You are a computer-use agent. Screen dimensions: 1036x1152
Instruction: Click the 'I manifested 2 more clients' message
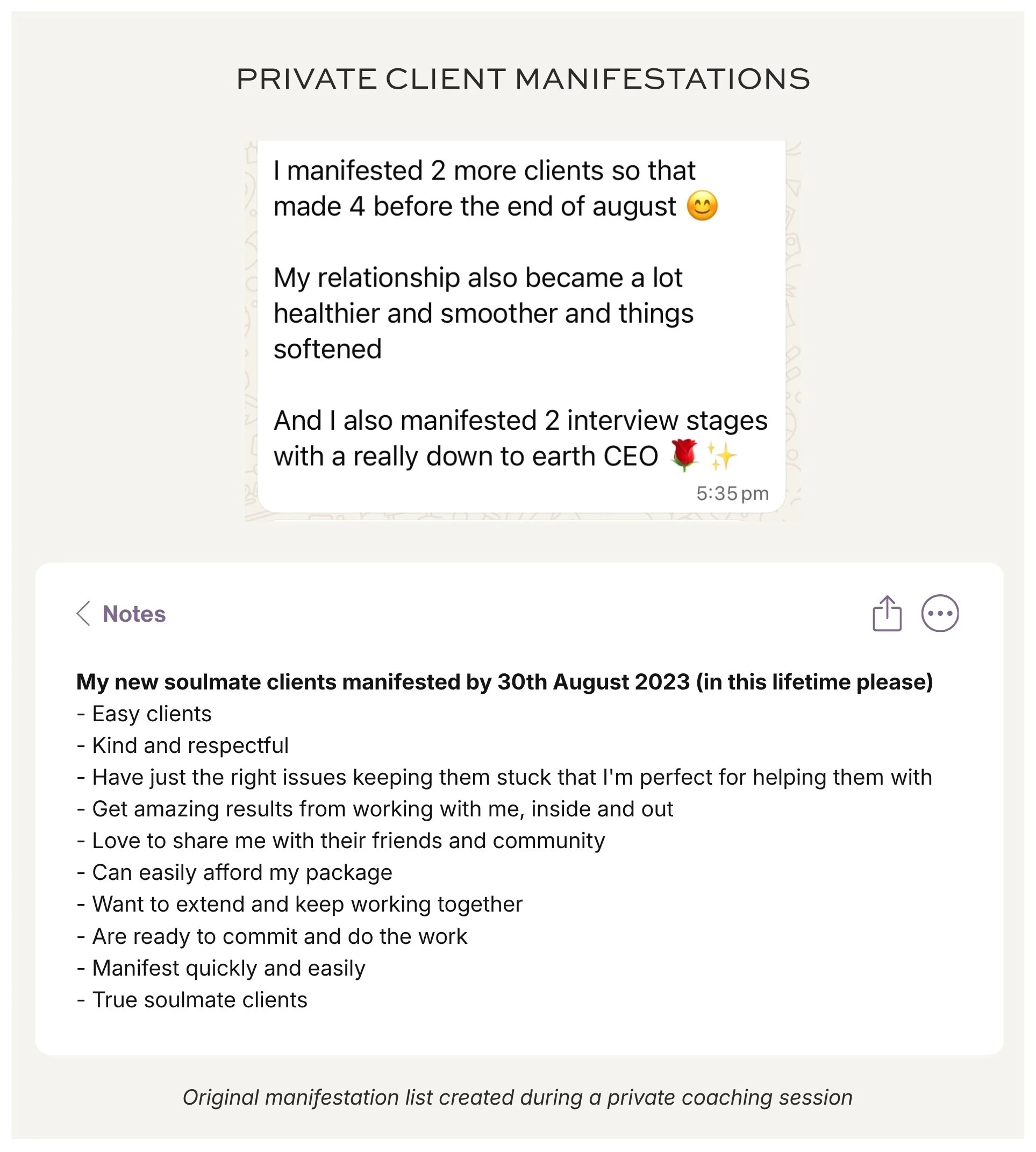495,188
